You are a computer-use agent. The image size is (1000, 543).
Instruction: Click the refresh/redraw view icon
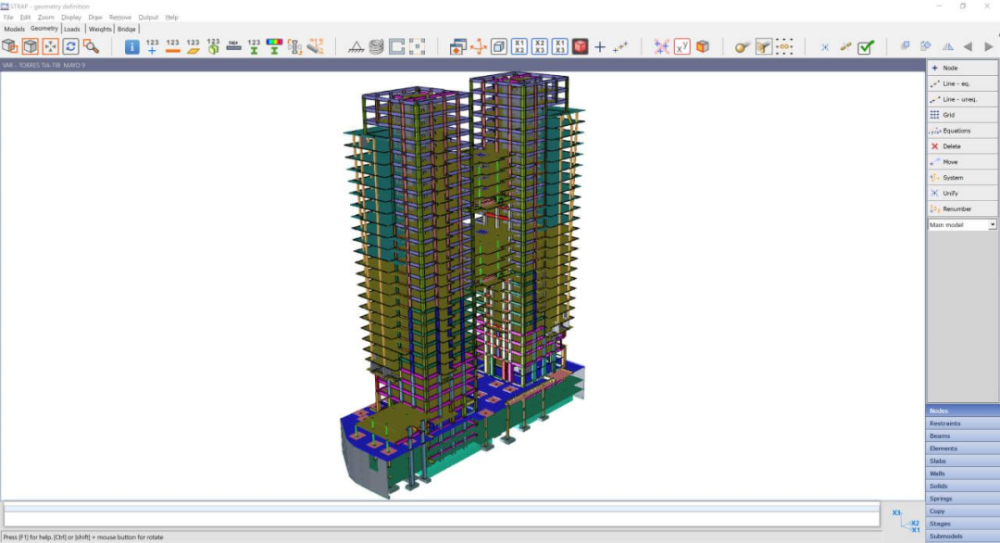pyautogui.click(x=71, y=47)
